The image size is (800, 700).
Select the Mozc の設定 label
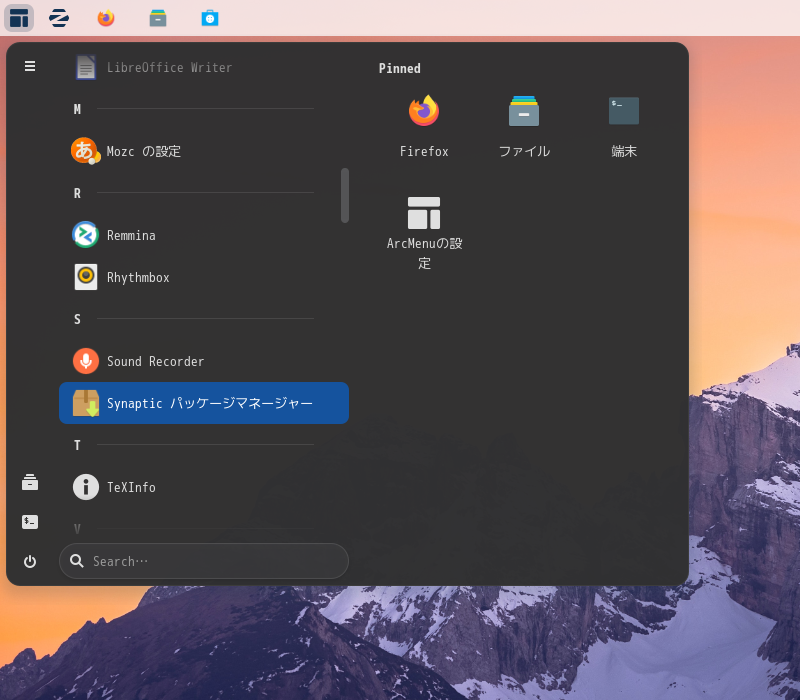144,152
